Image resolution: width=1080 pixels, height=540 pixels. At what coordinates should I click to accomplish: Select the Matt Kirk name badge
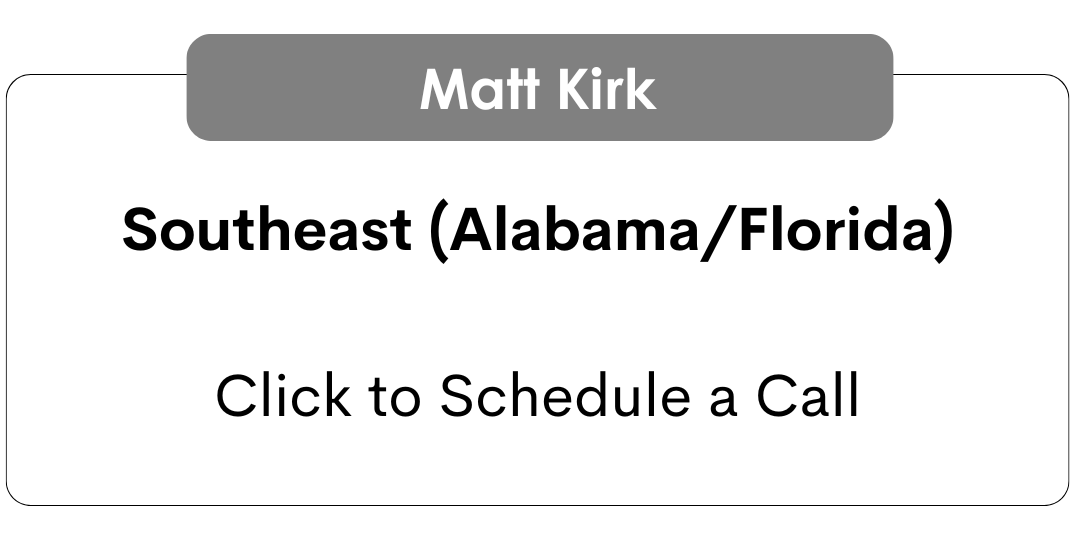[539, 88]
